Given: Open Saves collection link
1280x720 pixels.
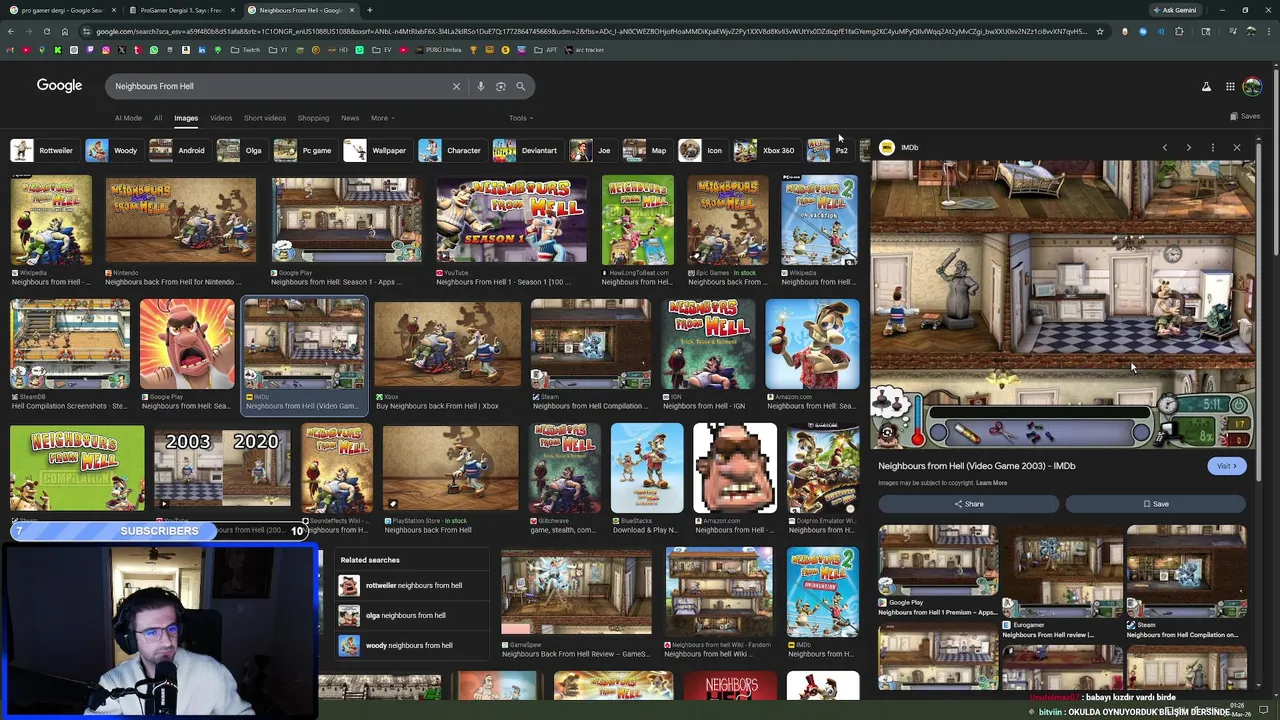Looking at the screenshot, I should [x=1245, y=116].
